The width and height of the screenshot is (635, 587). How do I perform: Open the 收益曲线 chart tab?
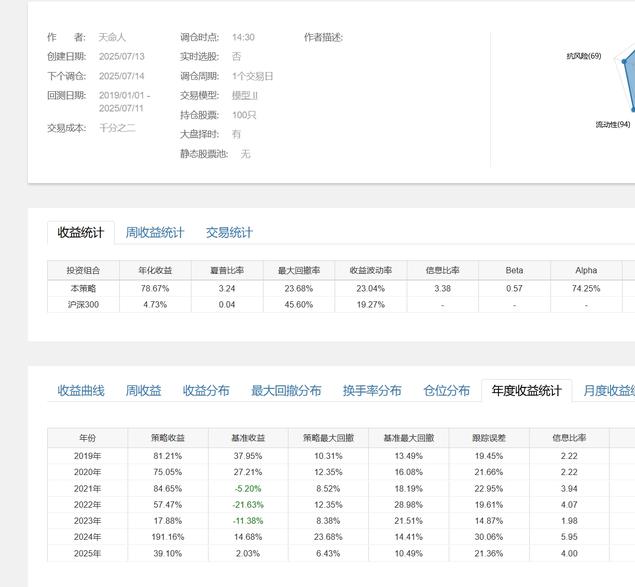click(81, 391)
